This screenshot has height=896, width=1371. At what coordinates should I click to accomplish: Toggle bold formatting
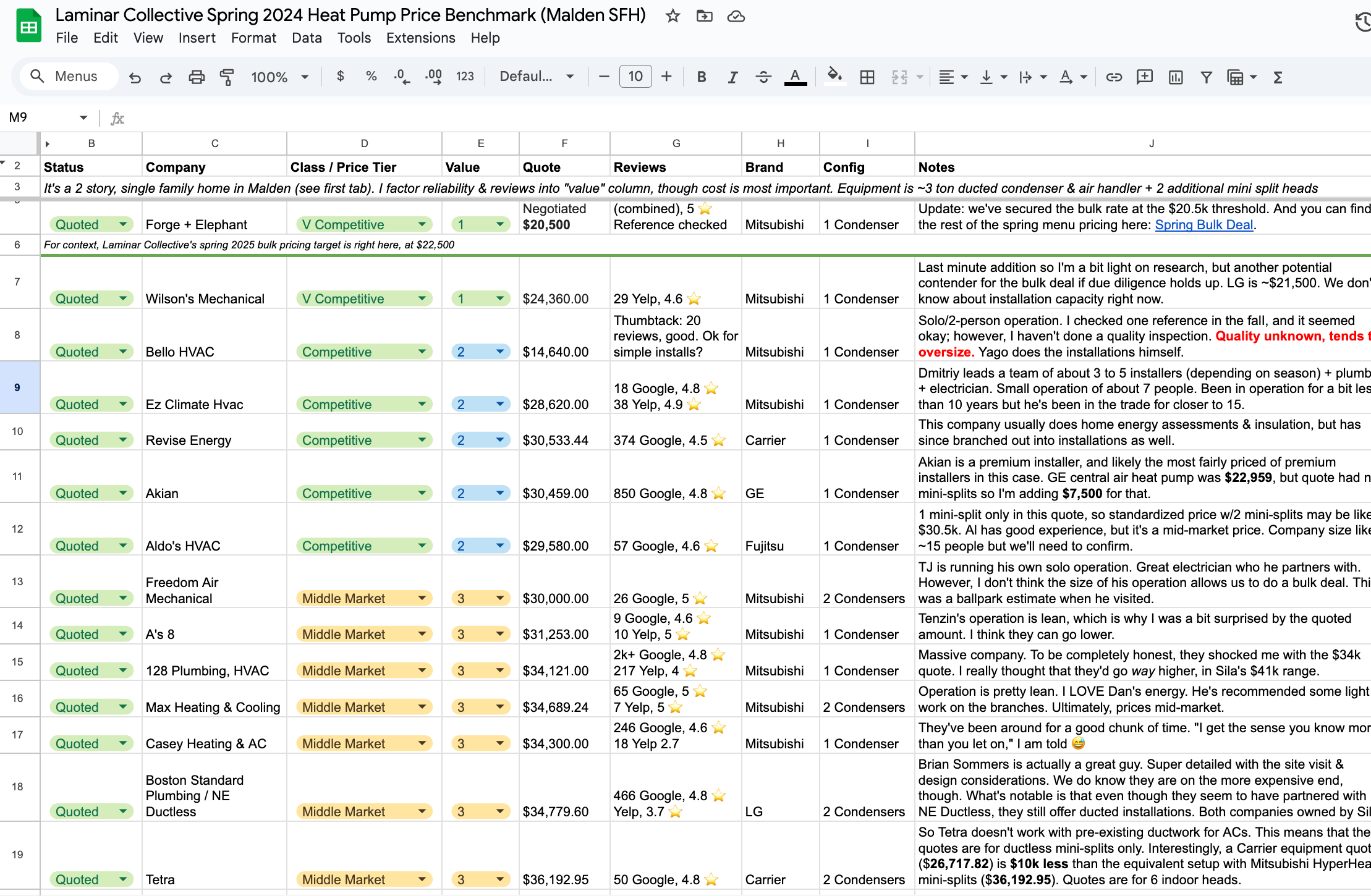pos(702,77)
